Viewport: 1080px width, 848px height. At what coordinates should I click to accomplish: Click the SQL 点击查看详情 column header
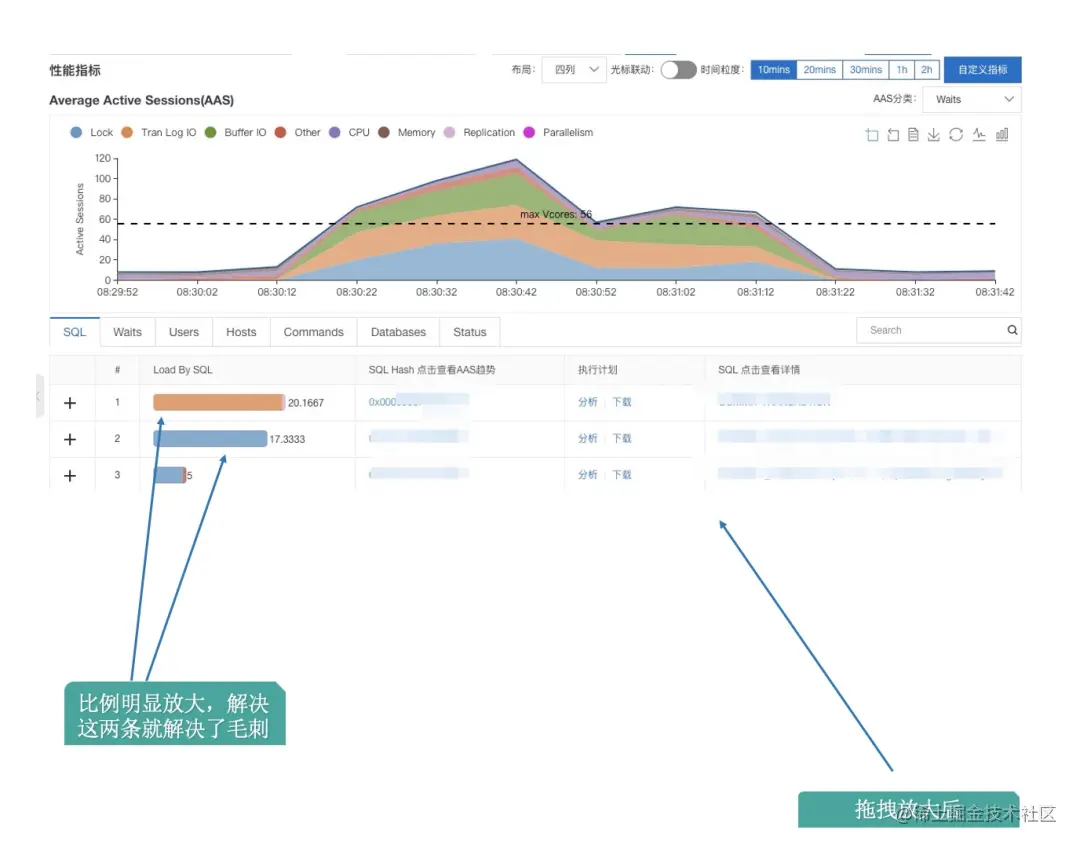point(759,370)
